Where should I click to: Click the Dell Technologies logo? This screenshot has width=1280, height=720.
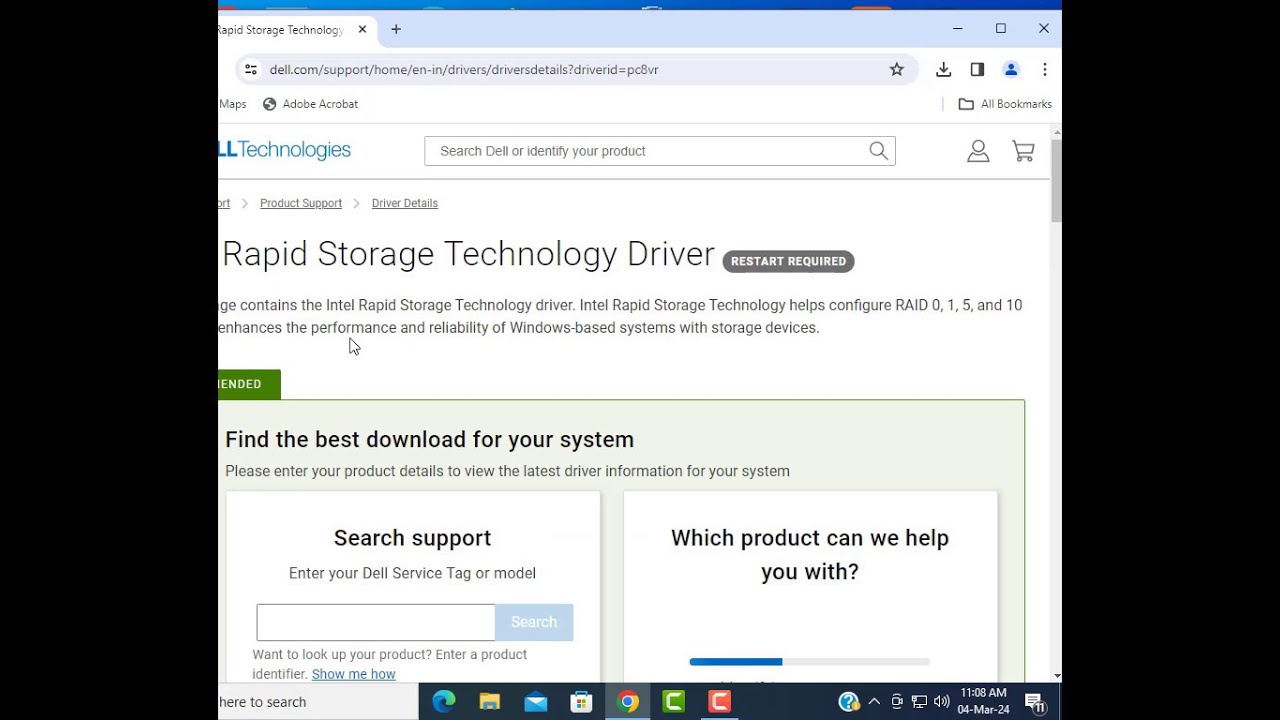tap(285, 150)
